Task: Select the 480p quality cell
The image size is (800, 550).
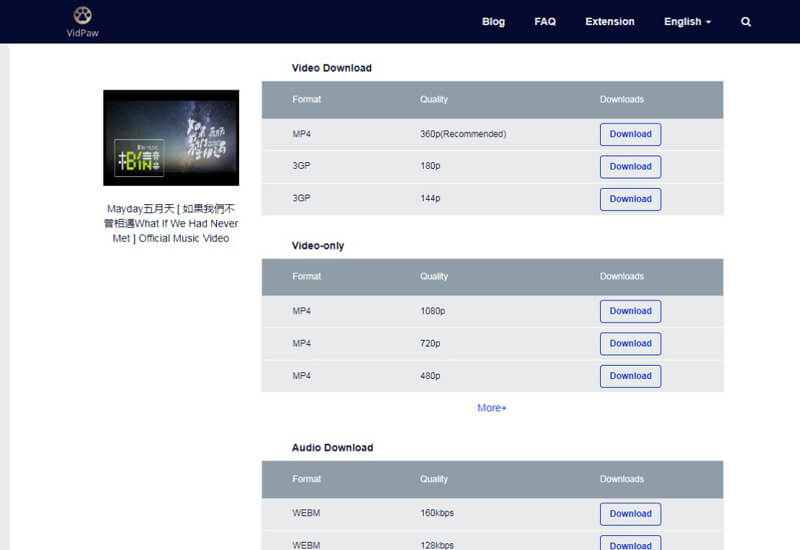Action: pyautogui.click(x=430, y=376)
